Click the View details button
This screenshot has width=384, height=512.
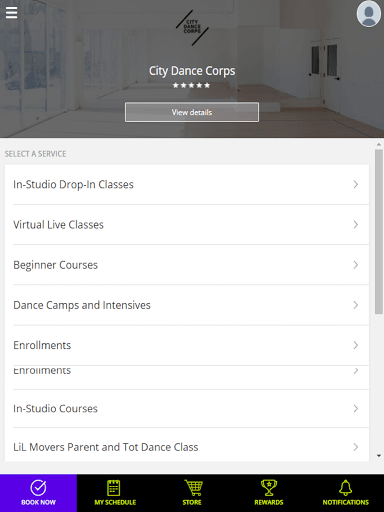pos(192,112)
